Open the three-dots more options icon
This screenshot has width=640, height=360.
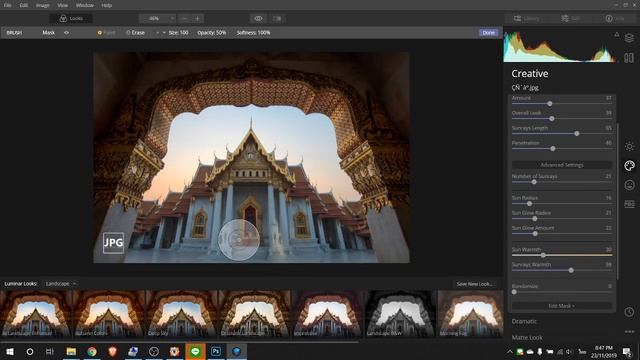click(629, 331)
